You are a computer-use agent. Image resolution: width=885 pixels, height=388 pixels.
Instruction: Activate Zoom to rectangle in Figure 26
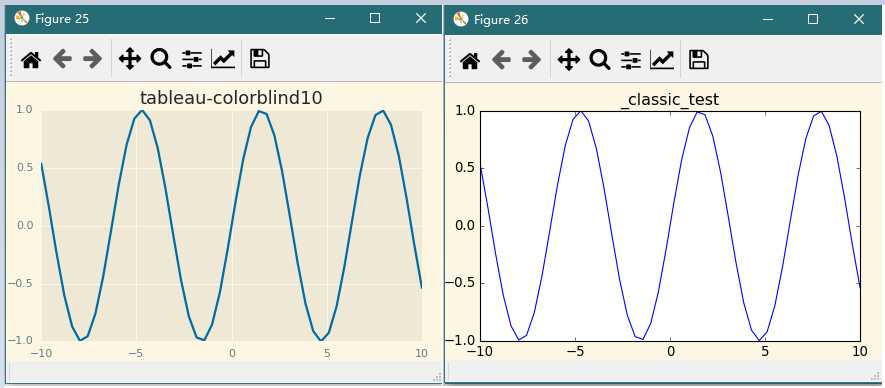pos(599,59)
